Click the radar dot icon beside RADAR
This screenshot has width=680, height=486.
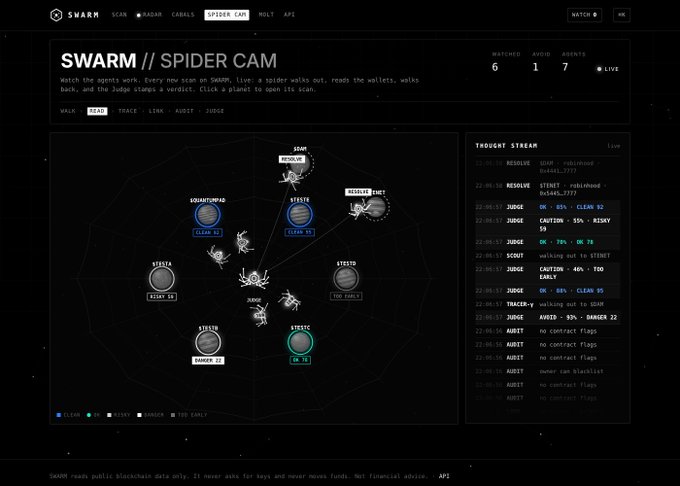[139, 15]
